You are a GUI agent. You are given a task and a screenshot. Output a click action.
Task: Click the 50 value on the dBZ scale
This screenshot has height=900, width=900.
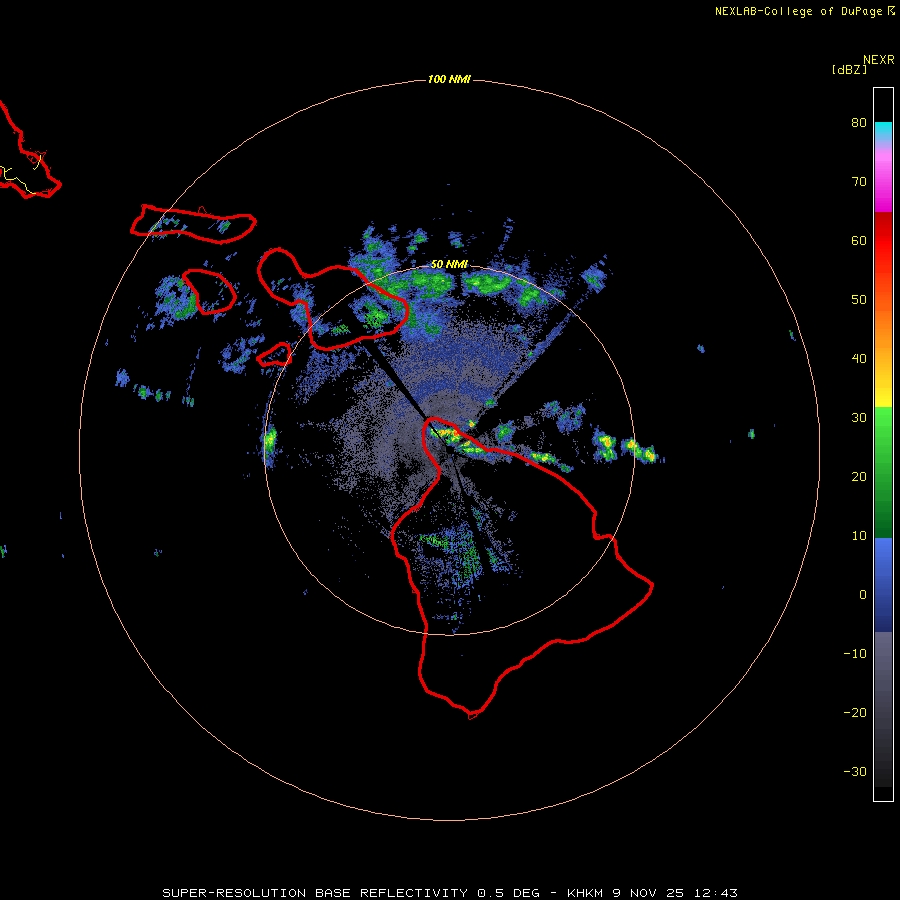[x=859, y=300]
